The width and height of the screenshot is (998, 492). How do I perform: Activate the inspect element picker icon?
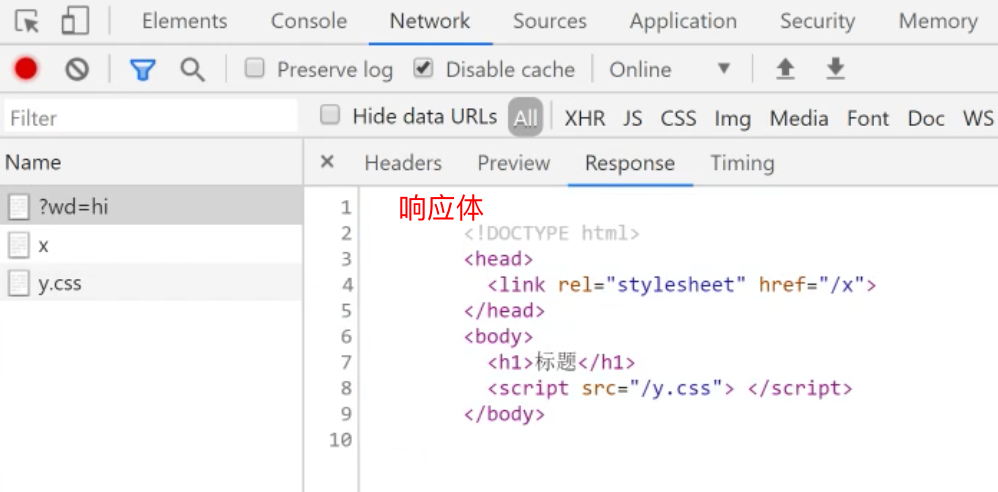(27, 21)
